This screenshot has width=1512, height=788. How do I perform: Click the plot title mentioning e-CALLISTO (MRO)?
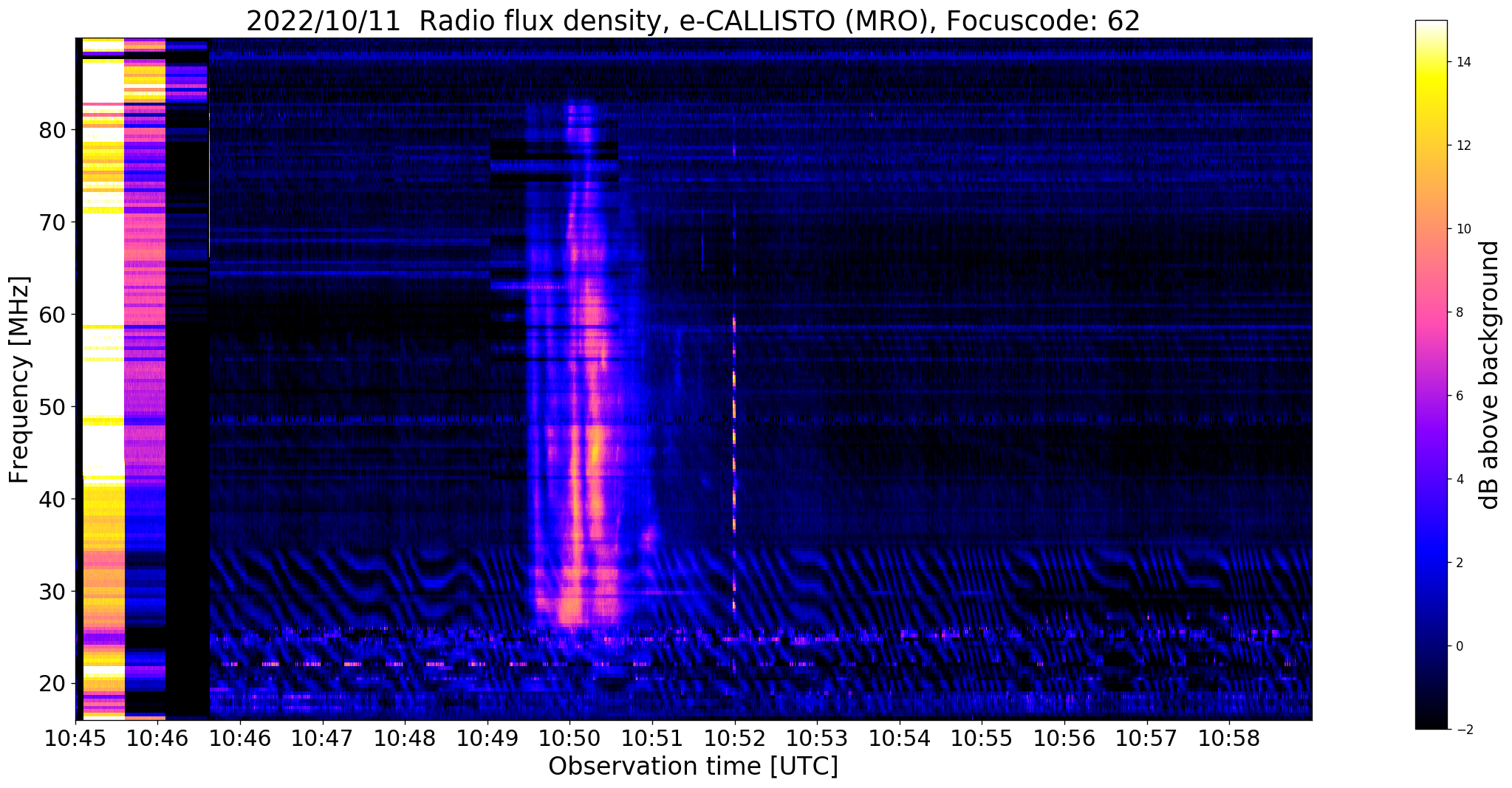point(693,21)
